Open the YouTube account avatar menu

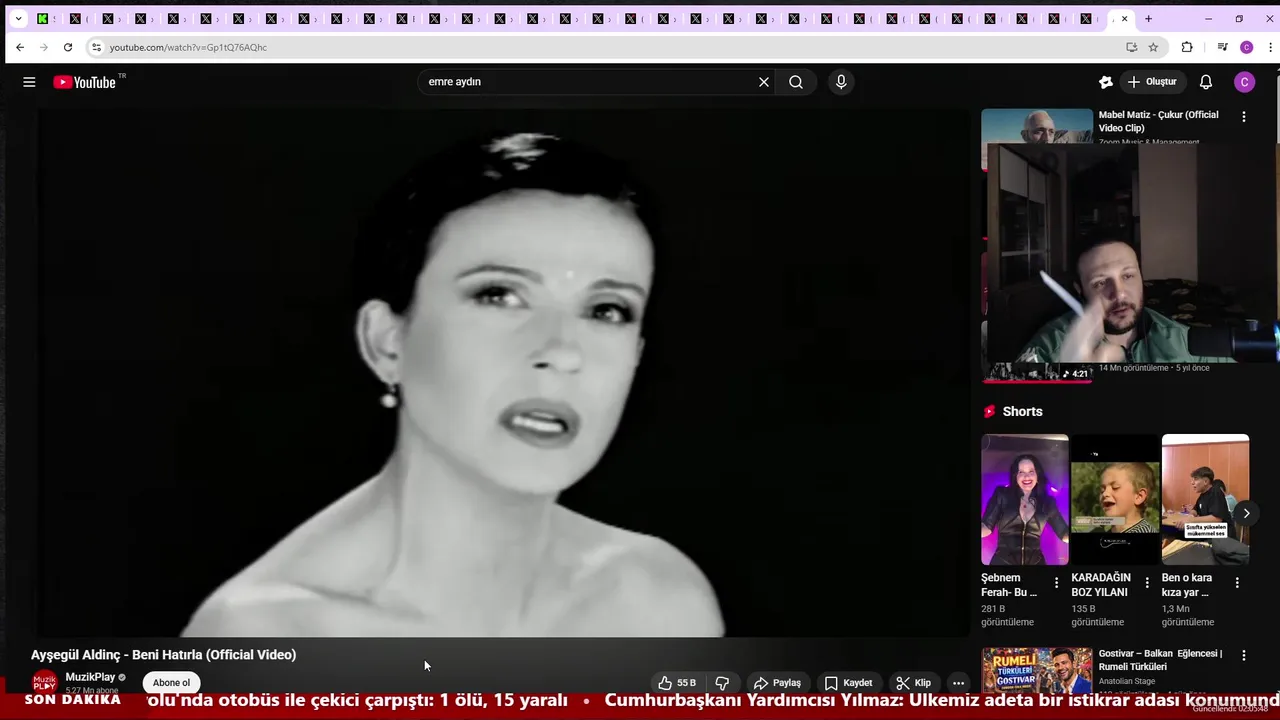[x=1244, y=82]
